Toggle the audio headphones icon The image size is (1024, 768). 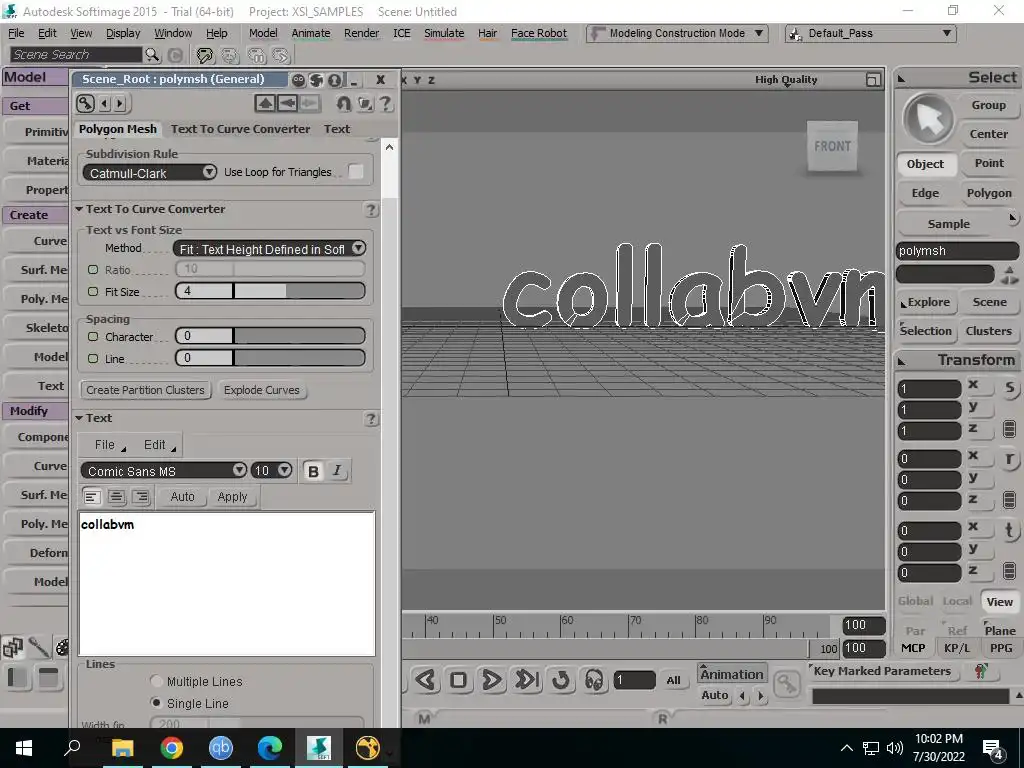pyautogui.click(x=594, y=680)
